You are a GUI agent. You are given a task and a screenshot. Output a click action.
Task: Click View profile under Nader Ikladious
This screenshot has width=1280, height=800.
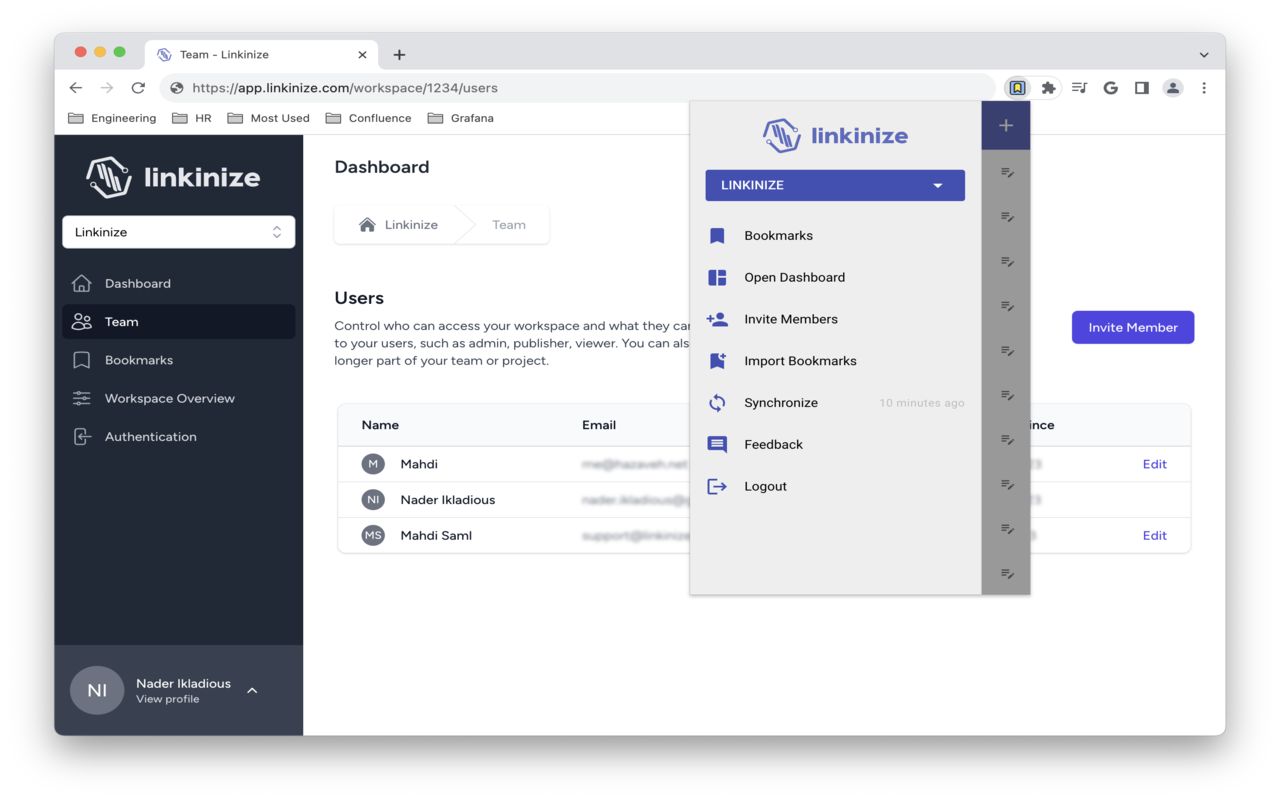pos(168,699)
